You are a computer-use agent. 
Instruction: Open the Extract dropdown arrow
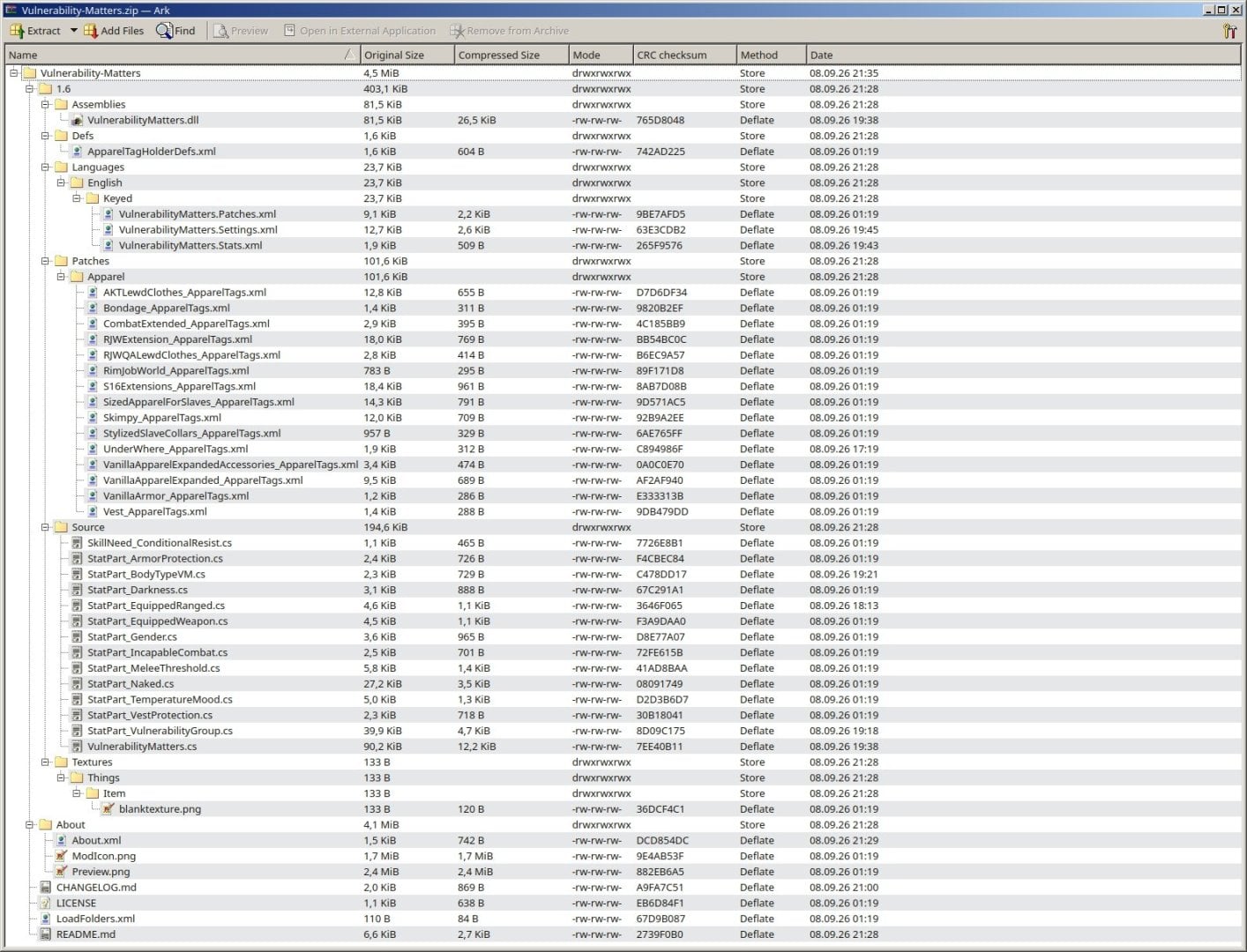click(74, 31)
